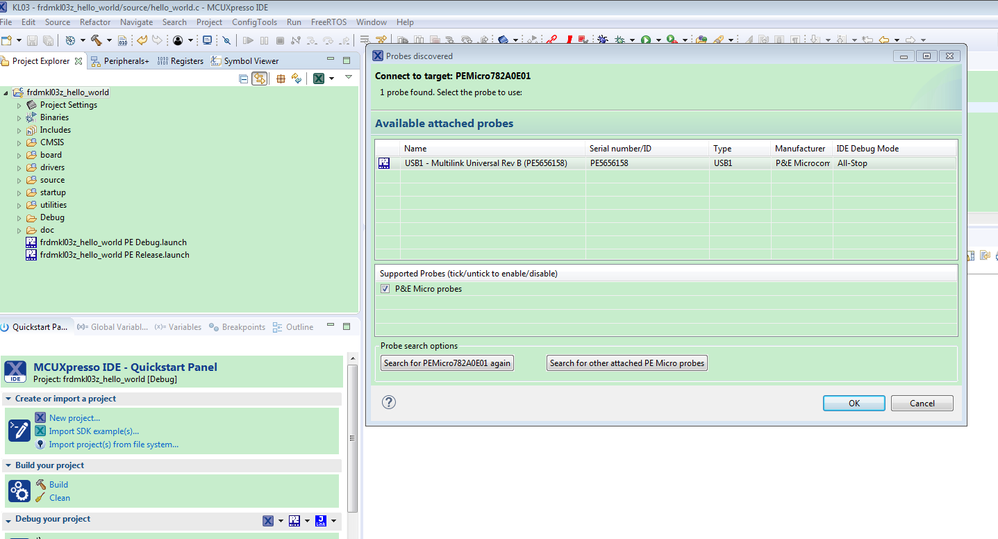Click the user profile circle toolbar icon
The image size is (998, 539).
click(x=178, y=40)
